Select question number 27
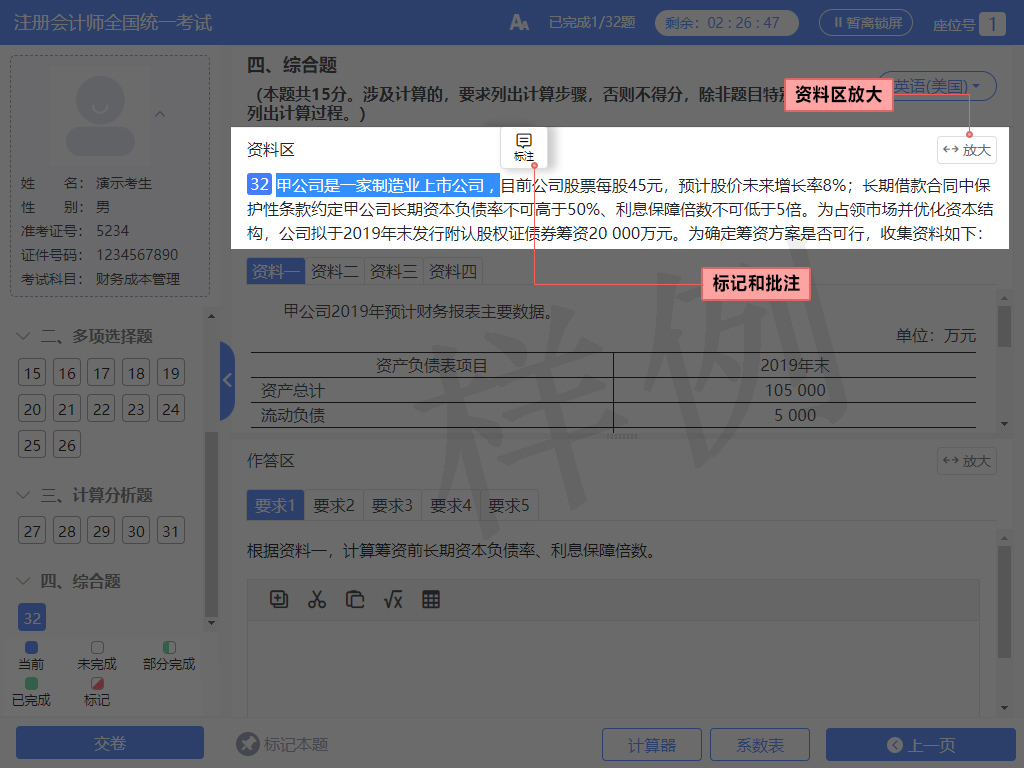 (33, 532)
